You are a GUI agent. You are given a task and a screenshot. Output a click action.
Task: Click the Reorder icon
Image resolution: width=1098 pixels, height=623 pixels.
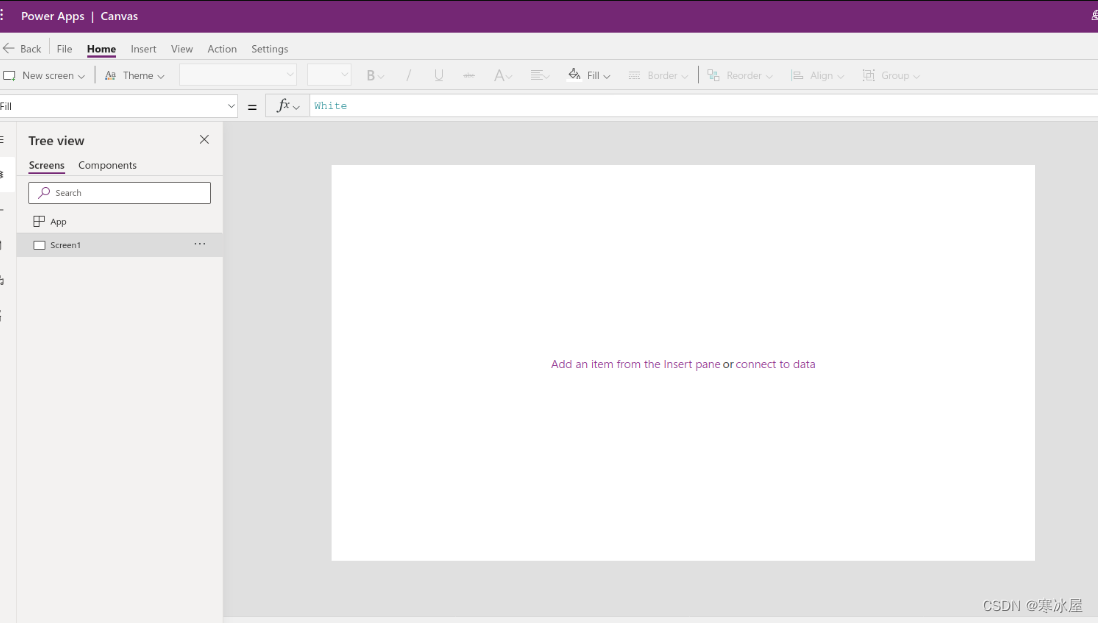tap(714, 75)
